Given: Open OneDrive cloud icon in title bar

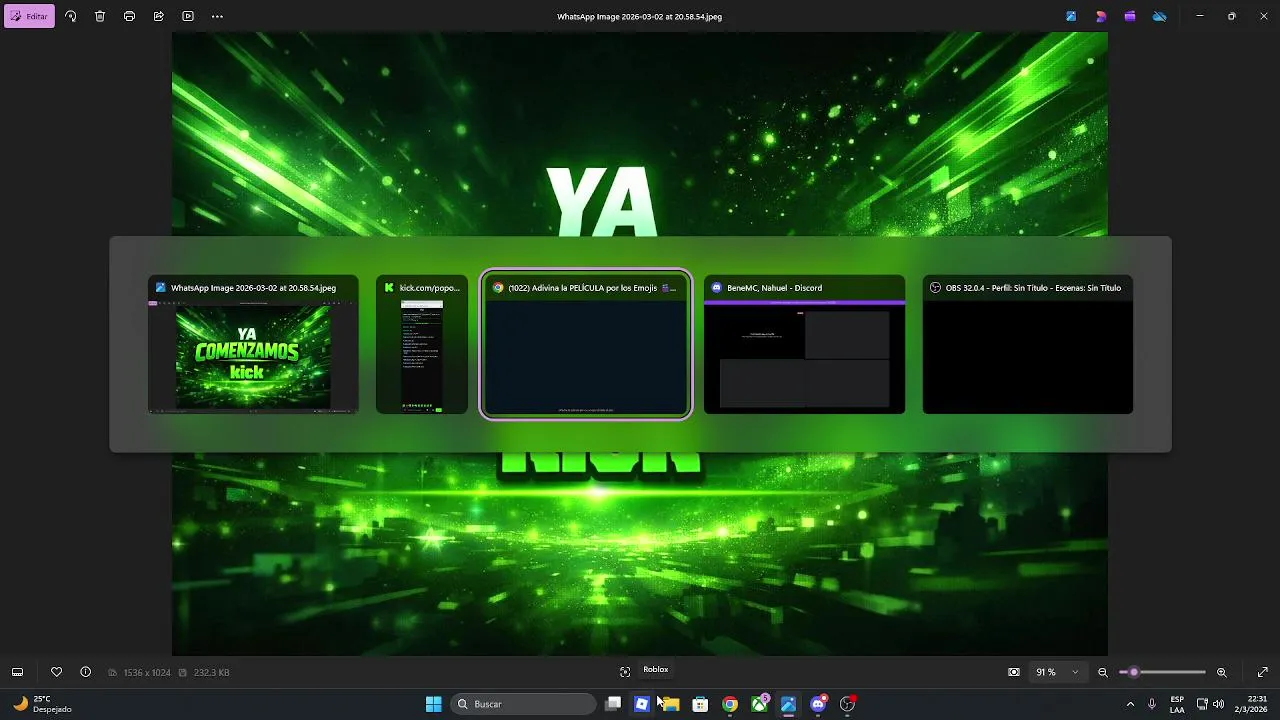Looking at the screenshot, I should click(1160, 16).
